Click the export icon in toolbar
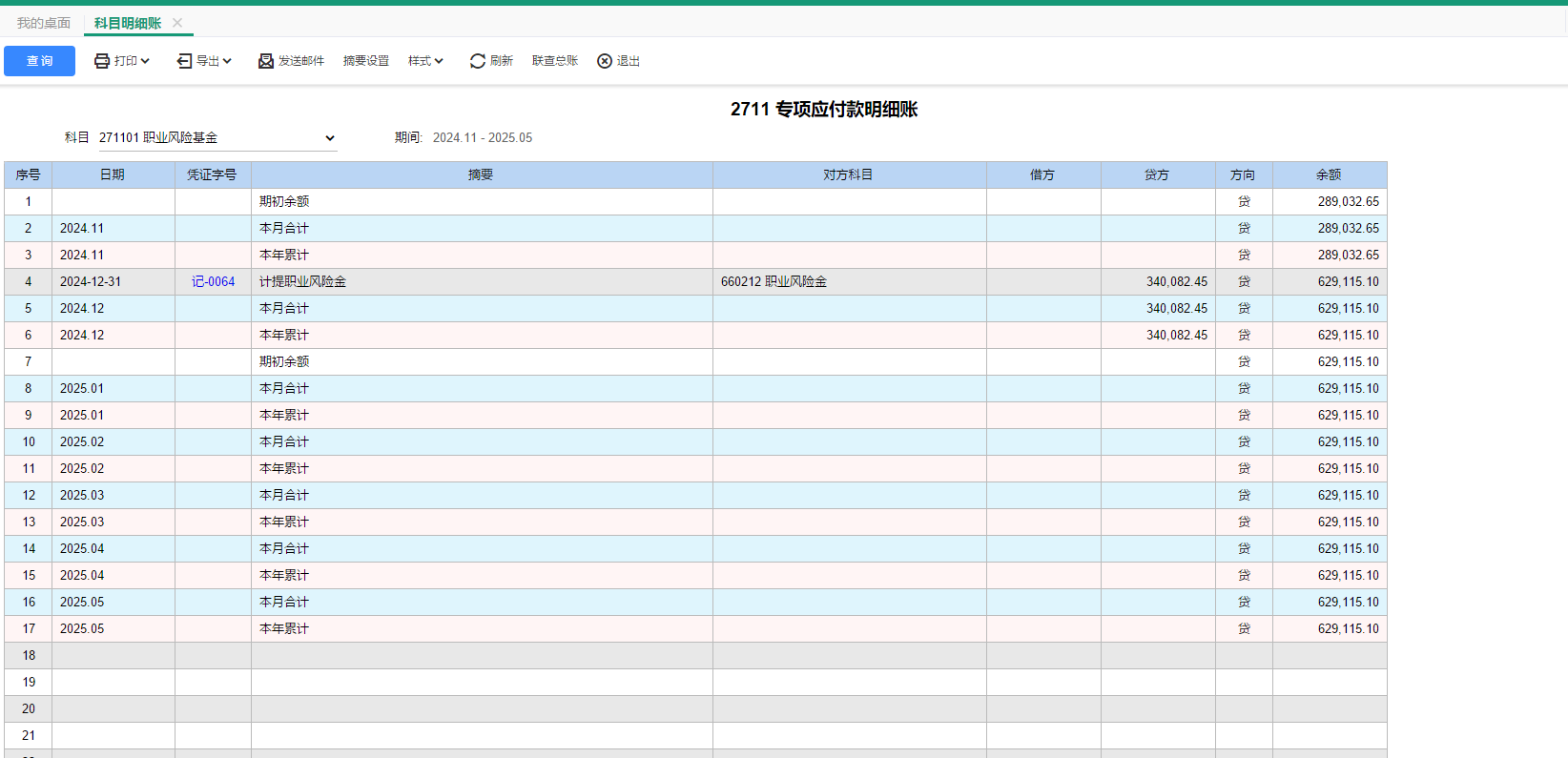The height and width of the screenshot is (758, 1568). pyautogui.click(x=184, y=61)
